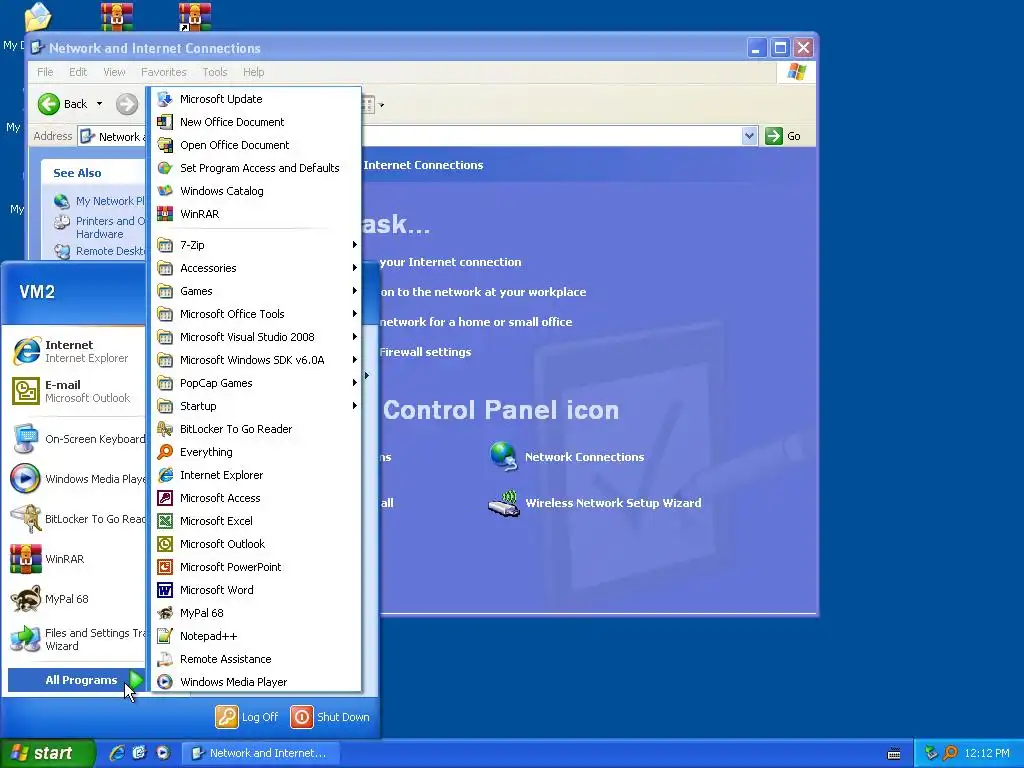Open the Back button history dropdown
The height and width of the screenshot is (768, 1024).
(x=99, y=104)
